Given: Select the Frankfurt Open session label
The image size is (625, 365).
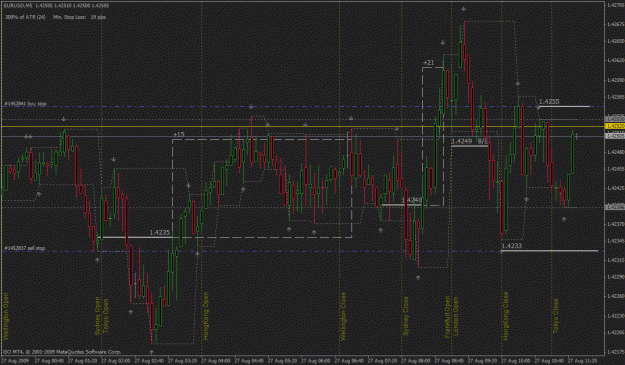Looking at the screenshot, I should pyautogui.click(x=448, y=317).
